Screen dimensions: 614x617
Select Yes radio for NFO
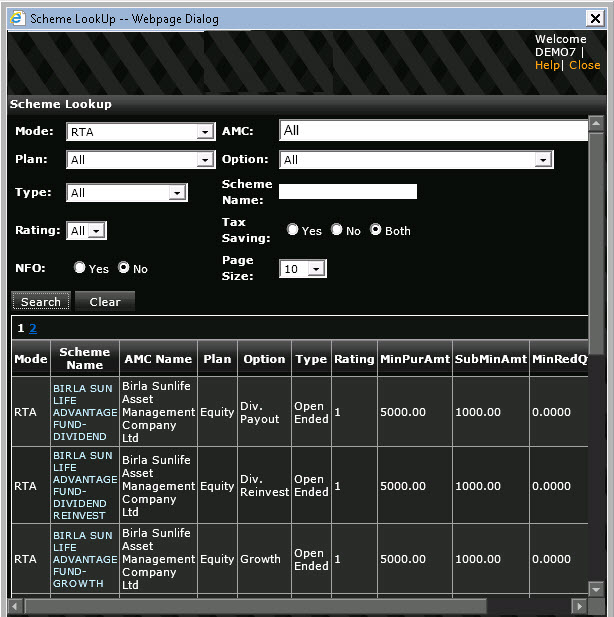coord(80,268)
